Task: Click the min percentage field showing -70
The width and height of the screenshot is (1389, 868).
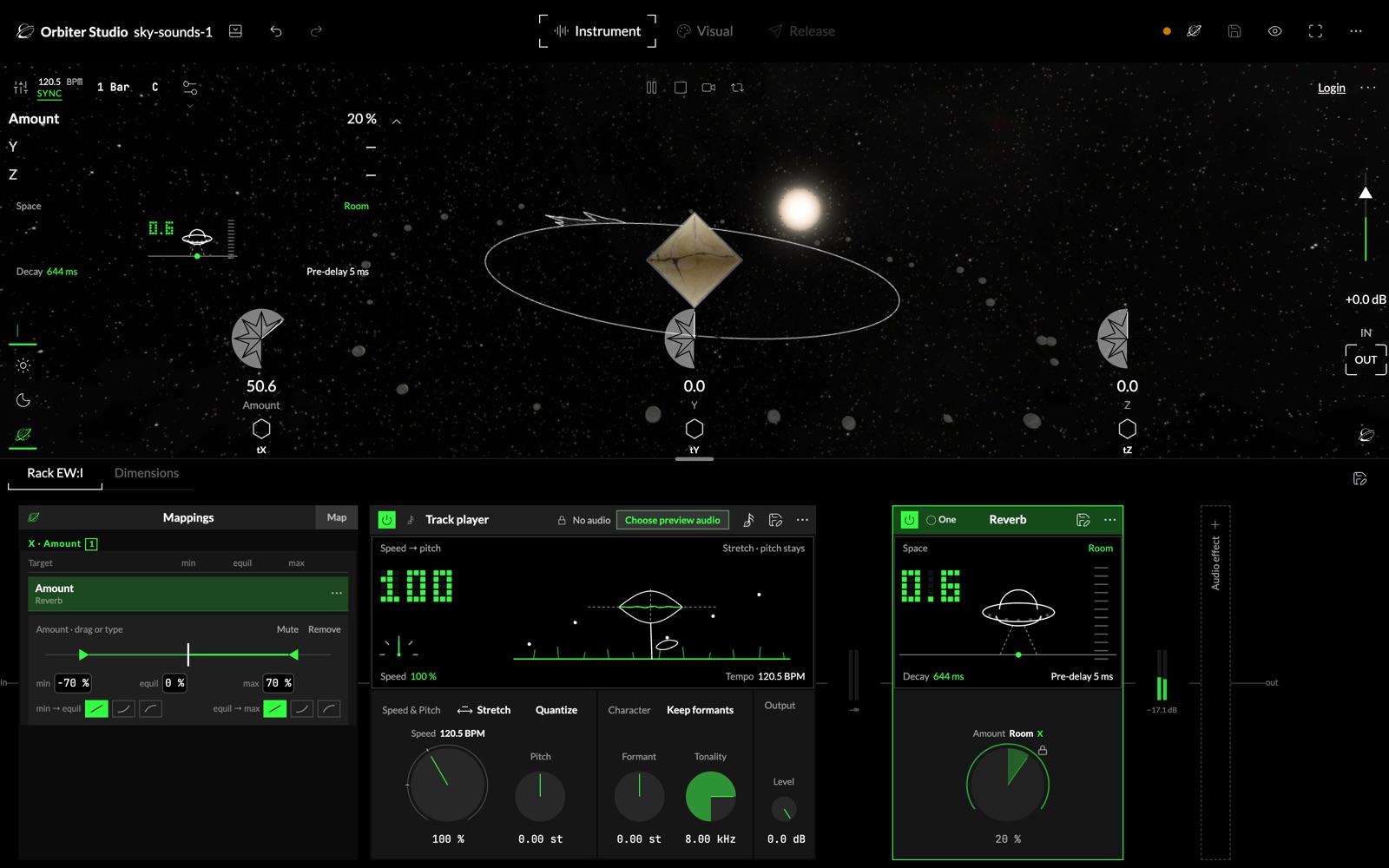Action: tap(74, 683)
